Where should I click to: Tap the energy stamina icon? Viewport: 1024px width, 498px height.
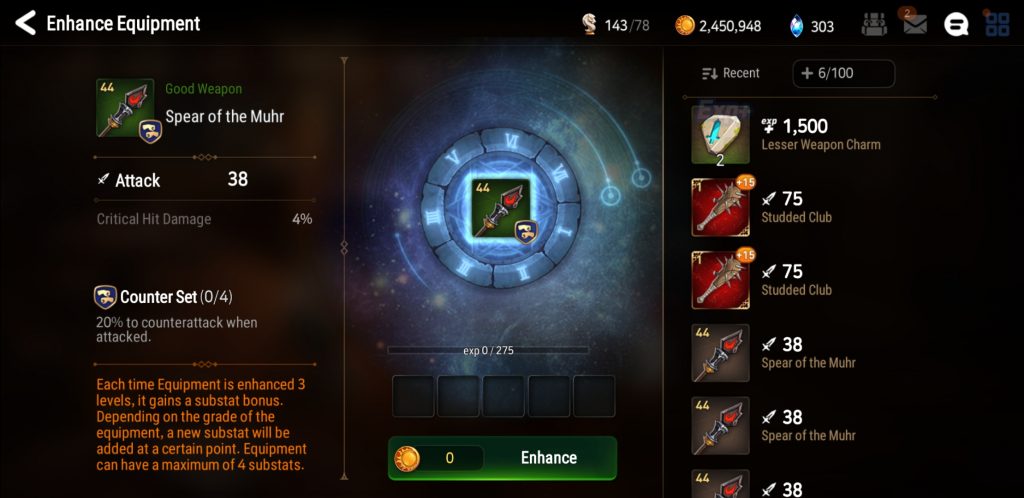click(x=589, y=25)
